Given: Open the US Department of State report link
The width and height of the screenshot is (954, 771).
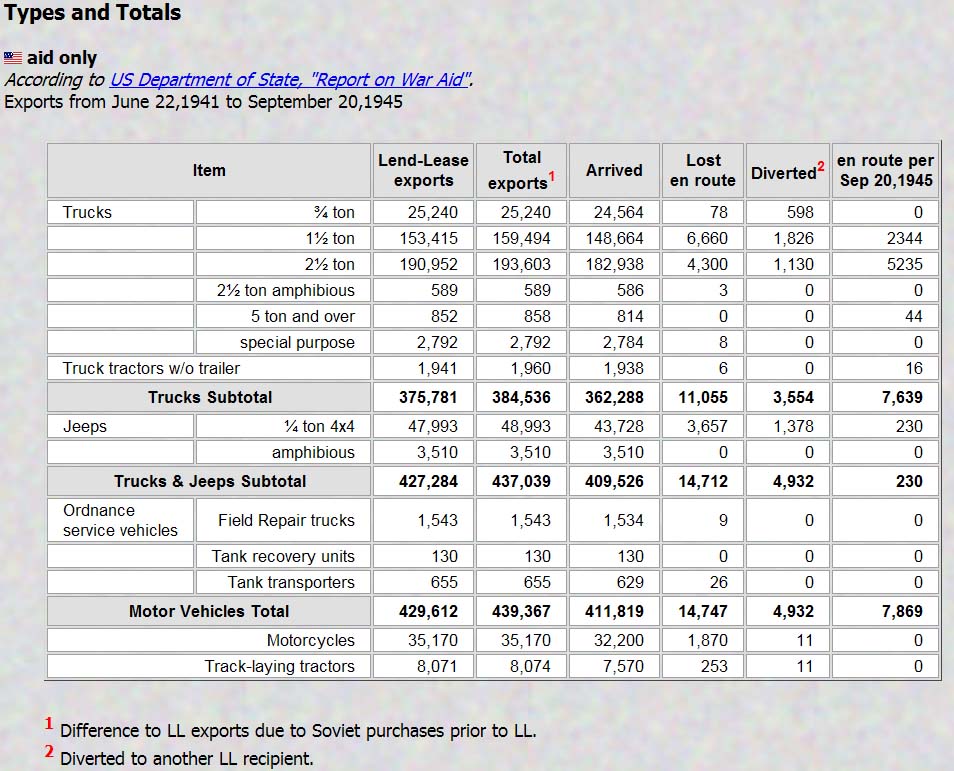Looking at the screenshot, I should [290, 80].
